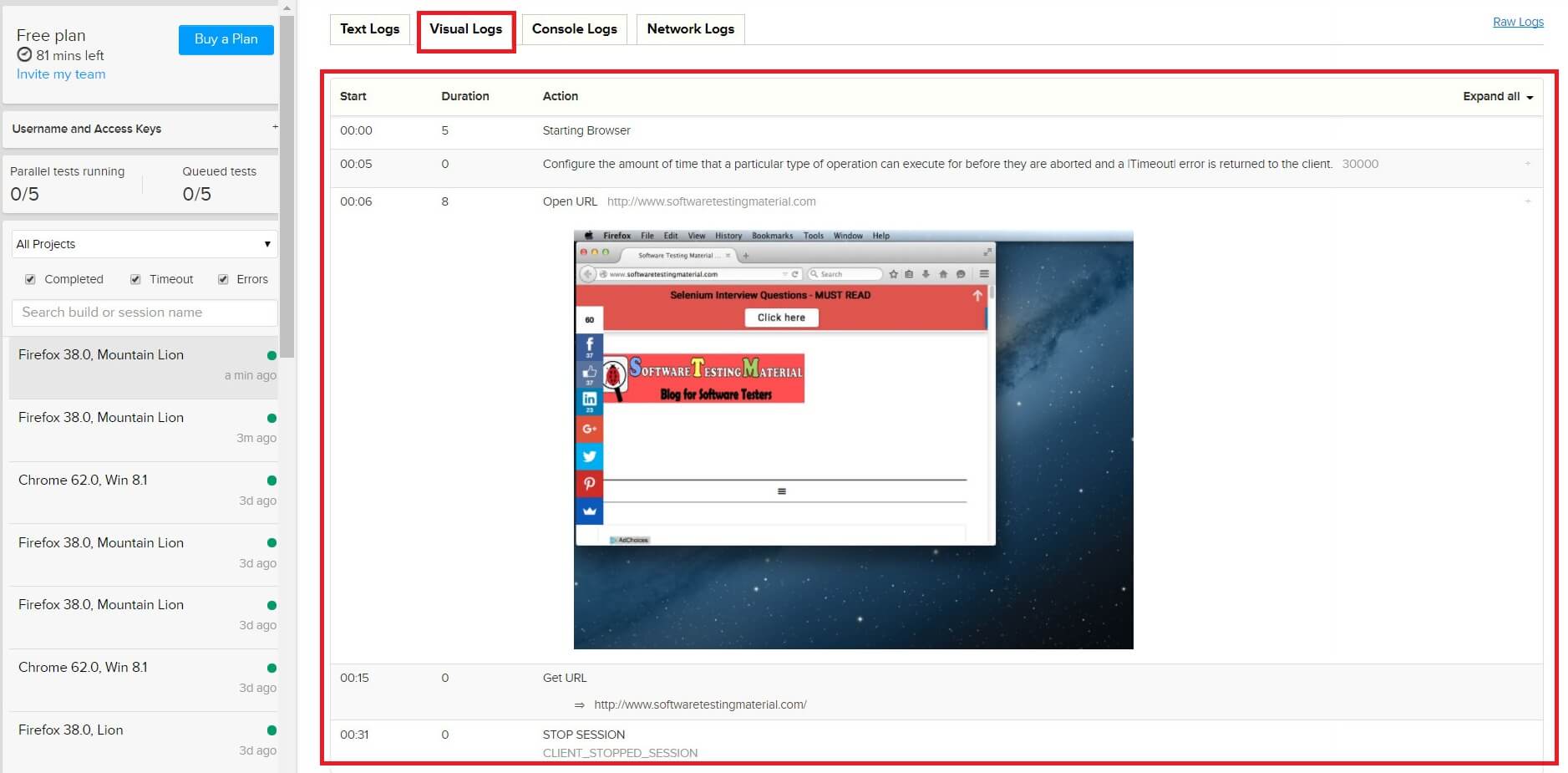Open the Open URL screenshot thumbnail

tap(853, 440)
